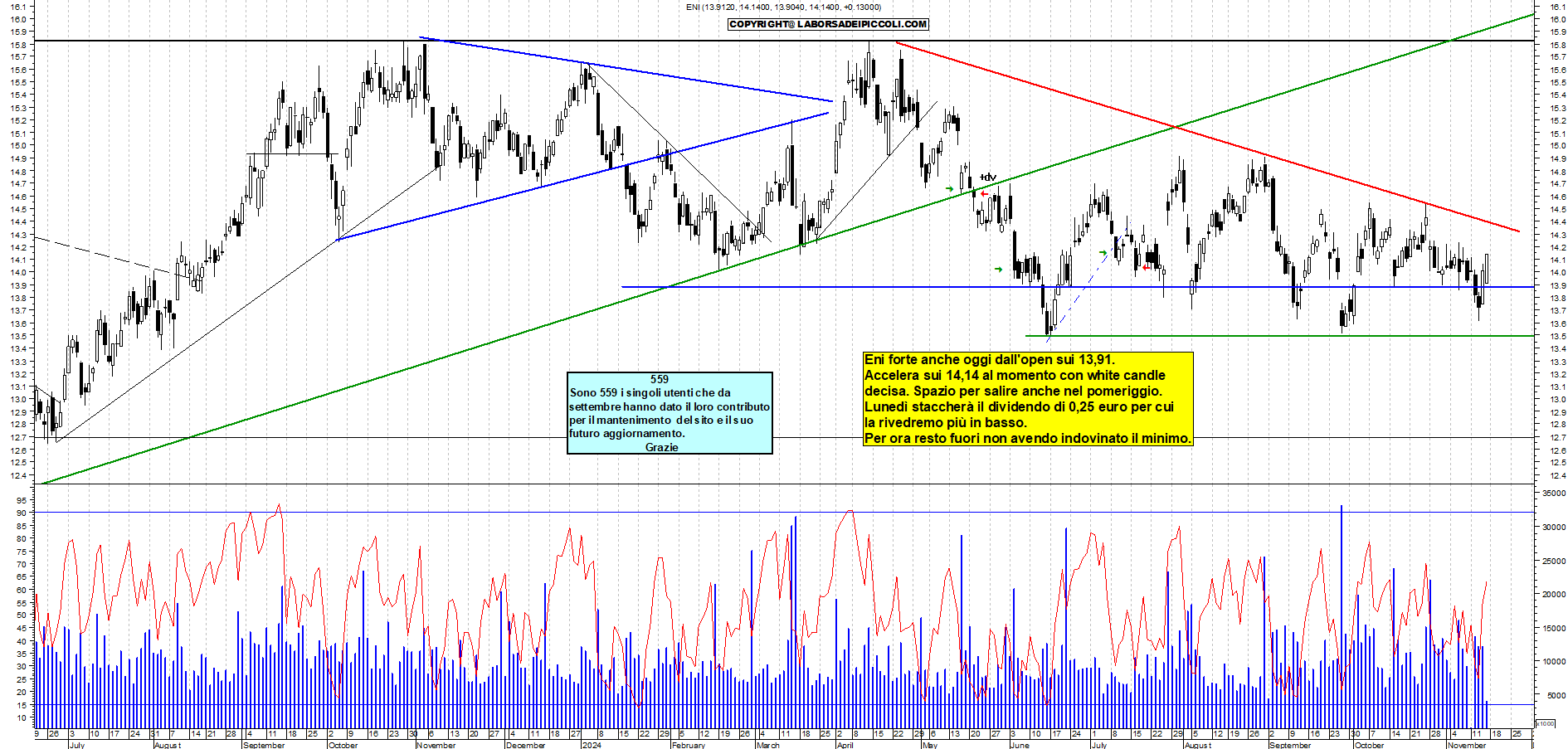
Task: Click the 30000 volume scale label
Action: coord(1554,527)
